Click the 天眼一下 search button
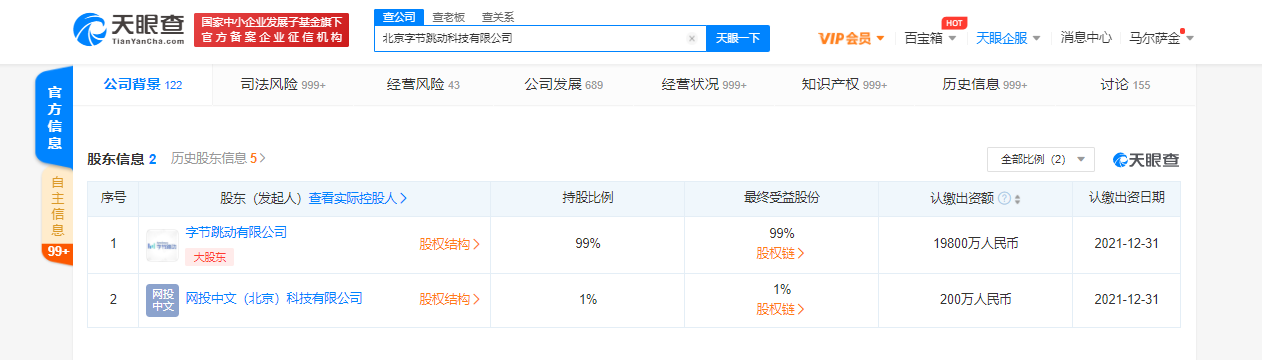The width and height of the screenshot is (1262, 360). pos(738,39)
